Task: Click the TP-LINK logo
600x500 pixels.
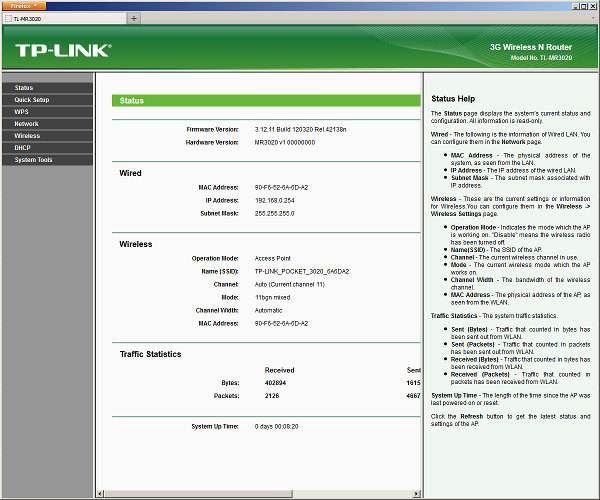Action: point(62,49)
